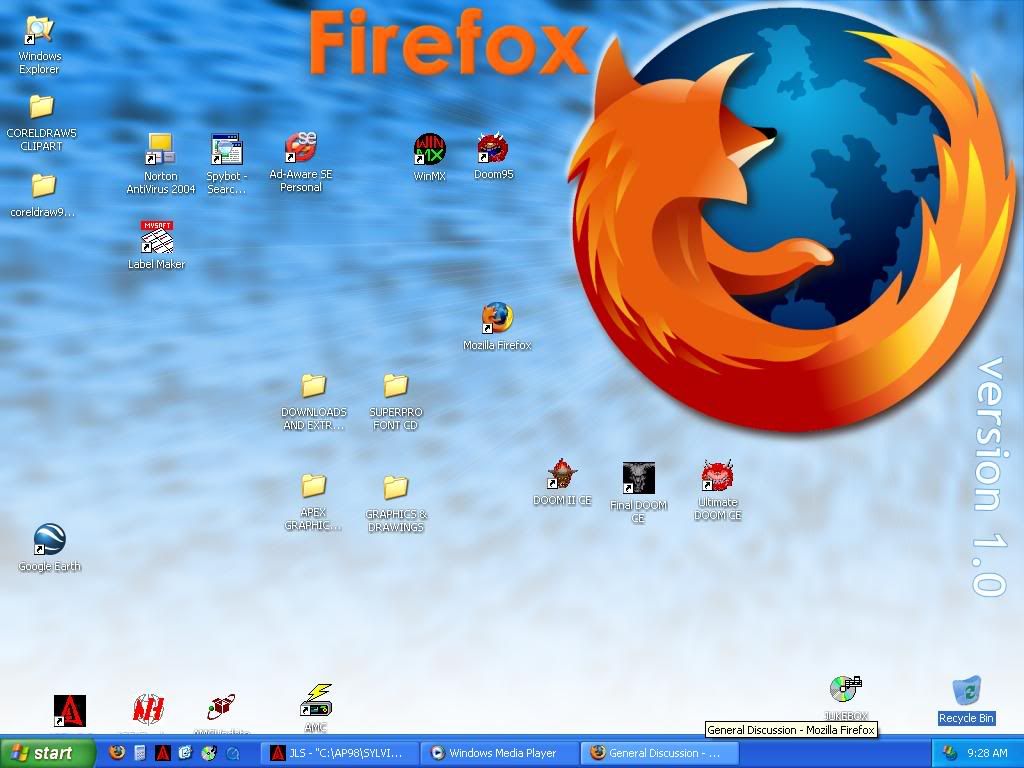Switch to JLS C:\AP98 taskbar window
This screenshot has height=768, width=1024.
[338, 753]
